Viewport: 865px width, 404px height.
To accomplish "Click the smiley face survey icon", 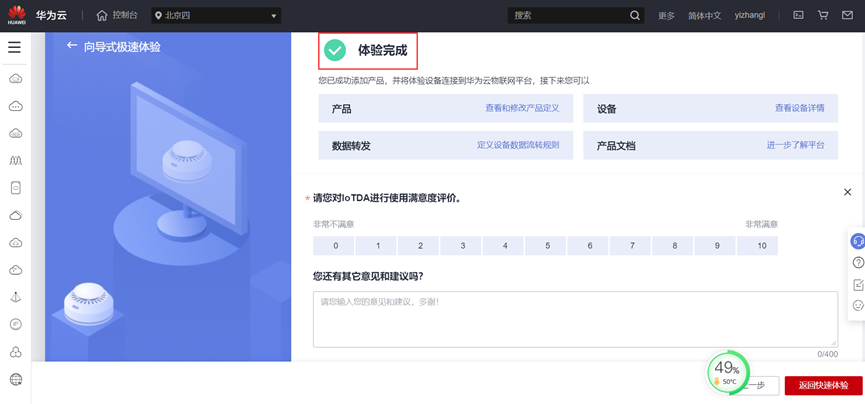I will pos(858,305).
